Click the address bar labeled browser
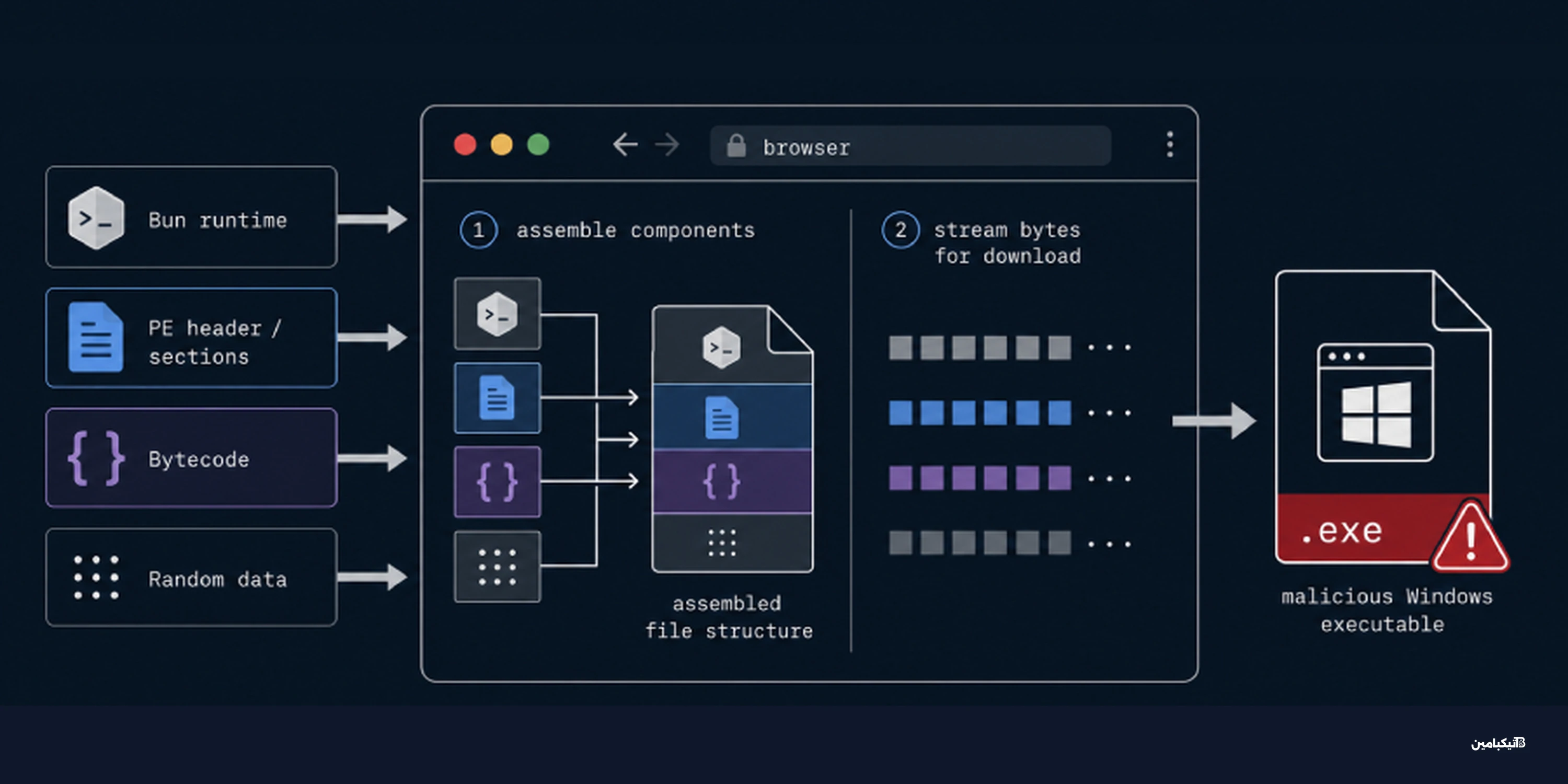 point(910,145)
